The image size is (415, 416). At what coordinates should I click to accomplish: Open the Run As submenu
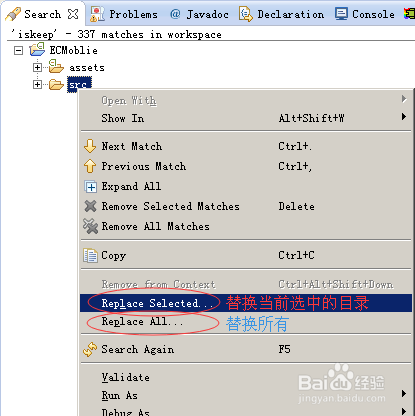(246, 395)
